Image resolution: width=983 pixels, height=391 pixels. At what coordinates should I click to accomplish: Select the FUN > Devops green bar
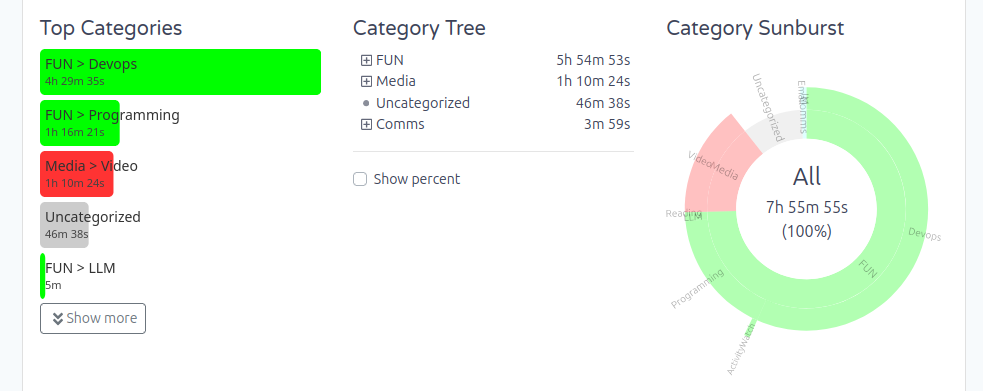pyautogui.click(x=181, y=72)
